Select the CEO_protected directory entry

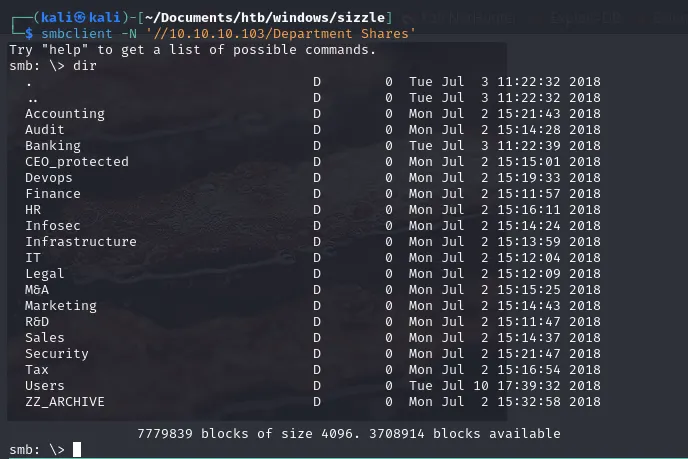coord(77,162)
